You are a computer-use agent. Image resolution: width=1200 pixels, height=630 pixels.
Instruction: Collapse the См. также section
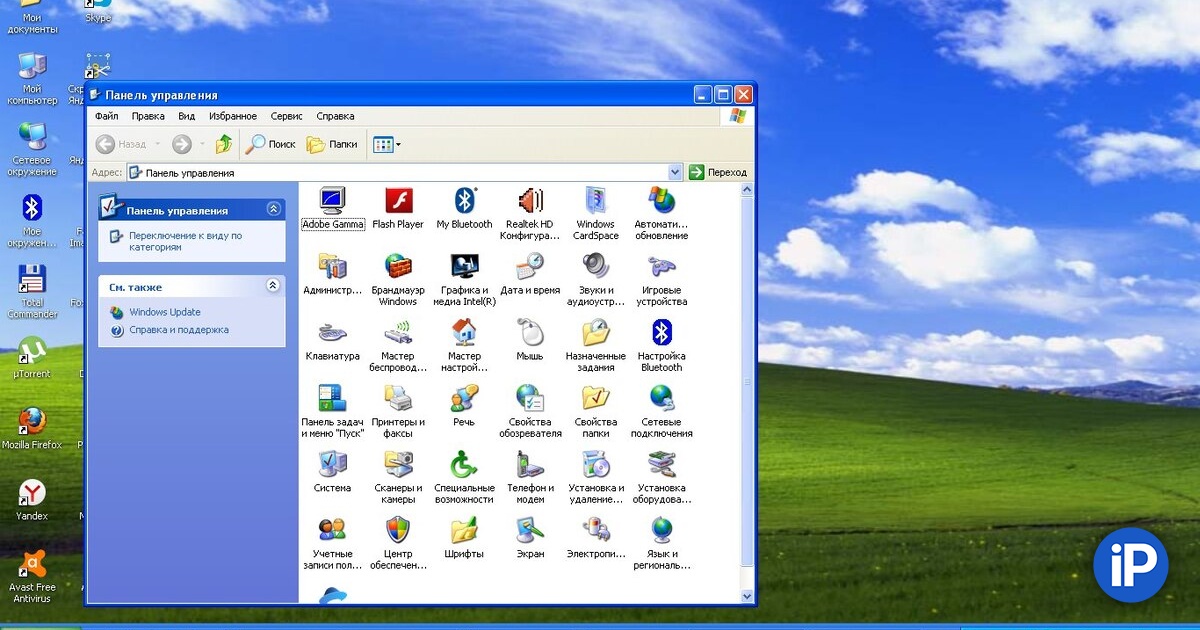click(274, 286)
